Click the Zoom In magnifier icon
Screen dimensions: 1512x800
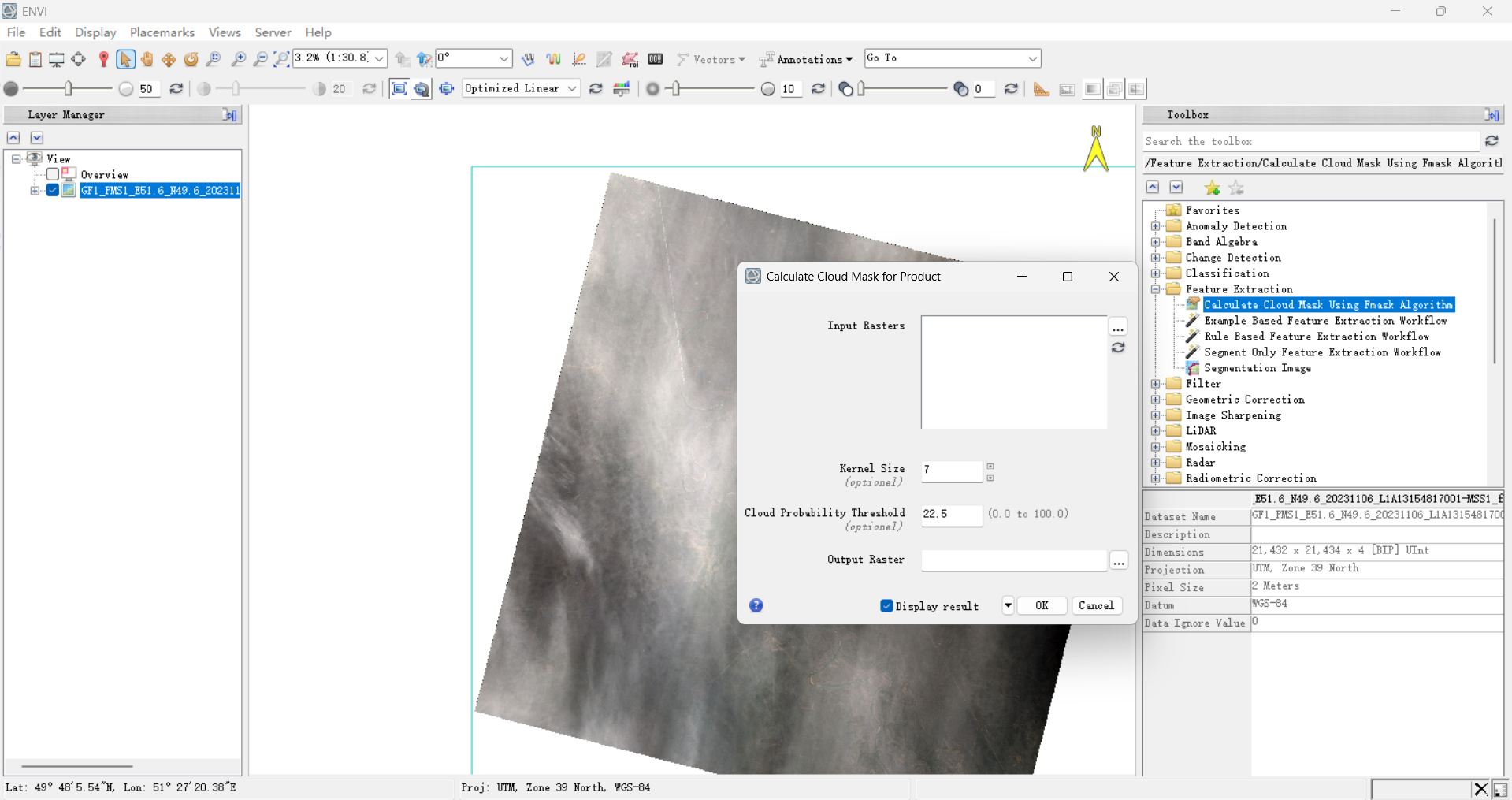[238, 59]
